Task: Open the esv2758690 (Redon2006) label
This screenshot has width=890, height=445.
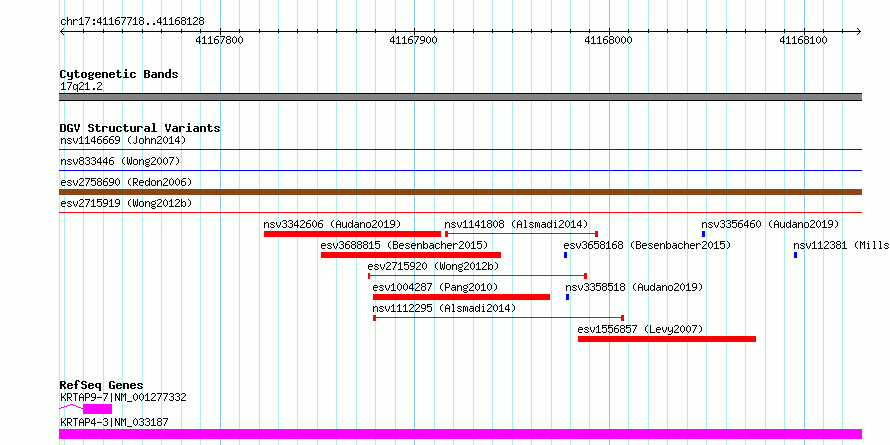Action: pos(126,182)
